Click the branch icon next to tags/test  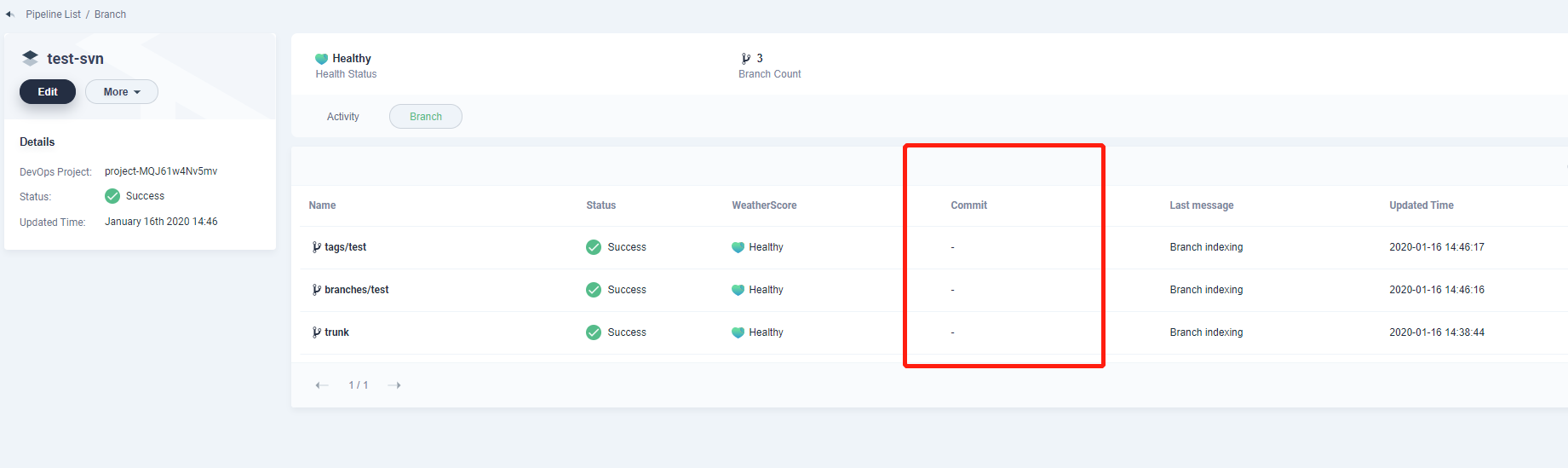[316, 247]
